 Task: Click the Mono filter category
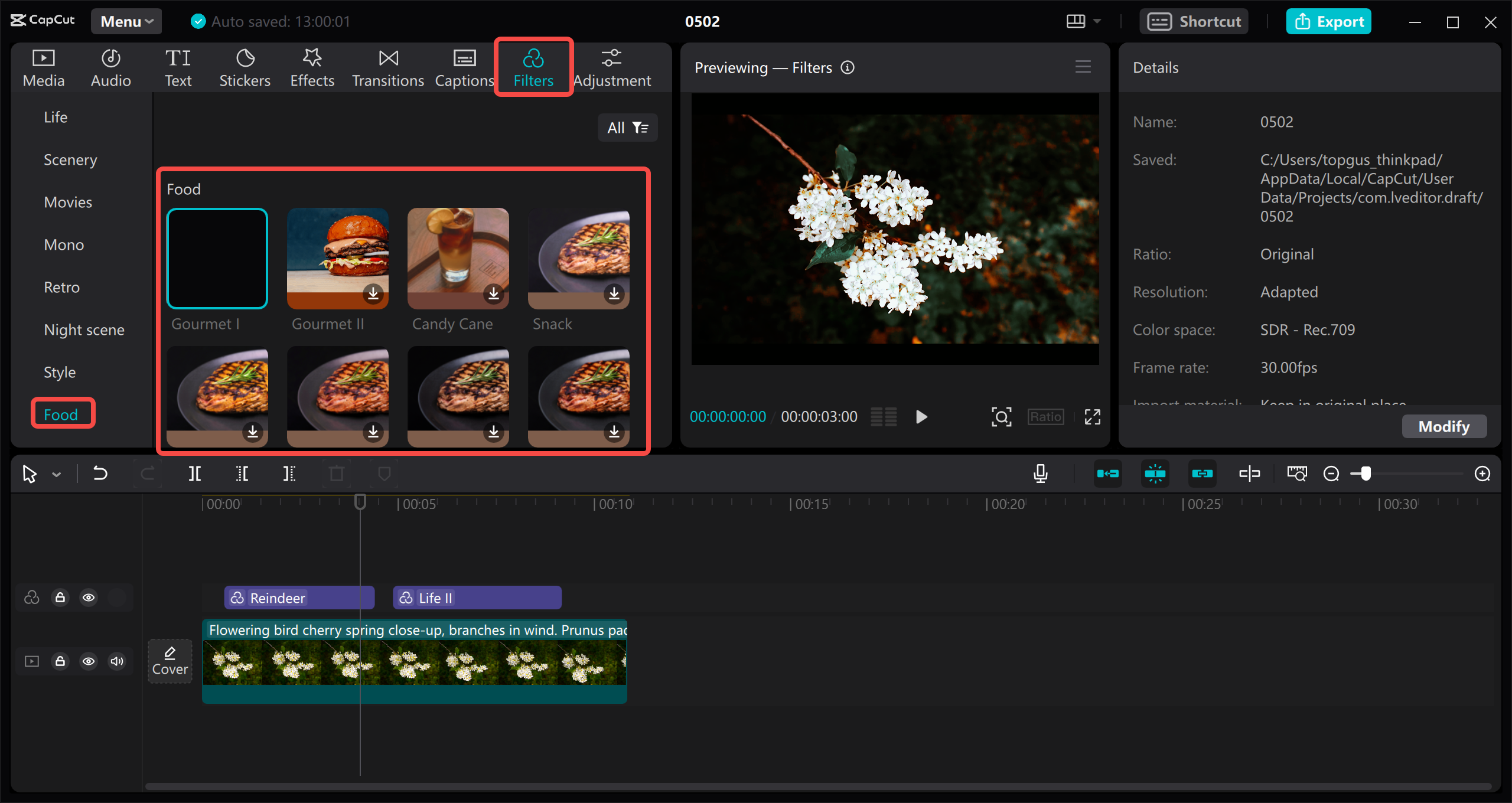[x=62, y=244]
